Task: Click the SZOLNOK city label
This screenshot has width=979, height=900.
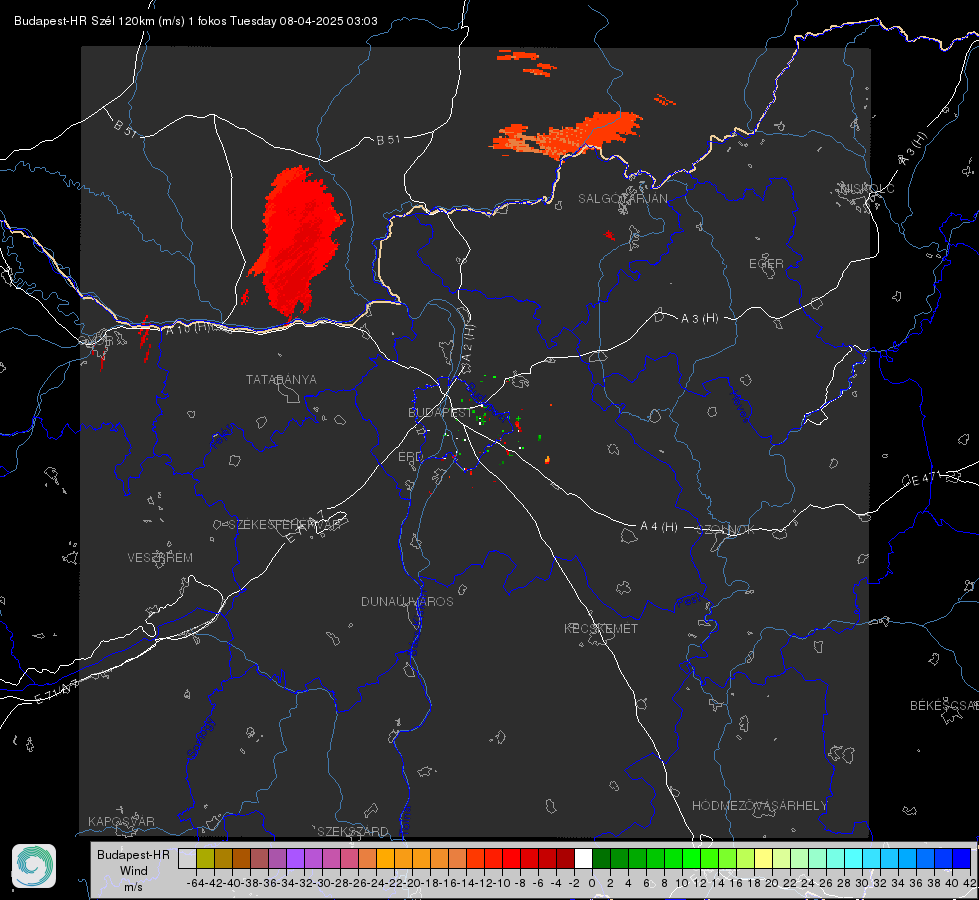Action: 726,530
